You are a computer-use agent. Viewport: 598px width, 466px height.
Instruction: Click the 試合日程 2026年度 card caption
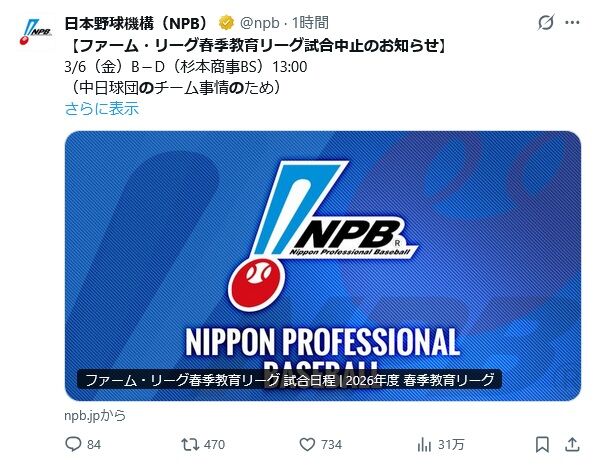289,380
